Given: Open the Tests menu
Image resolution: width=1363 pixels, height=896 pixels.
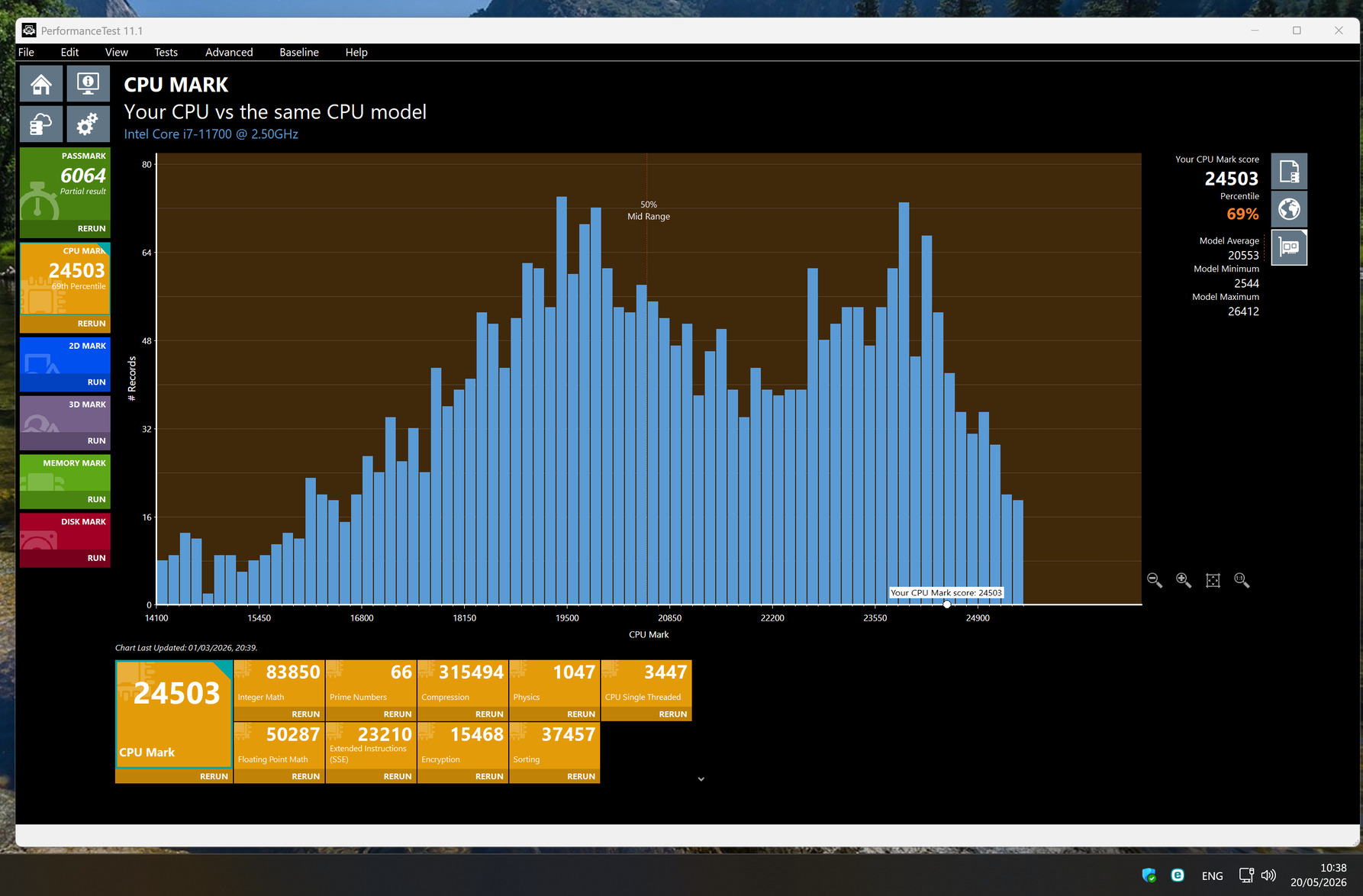Looking at the screenshot, I should [x=166, y=53].
